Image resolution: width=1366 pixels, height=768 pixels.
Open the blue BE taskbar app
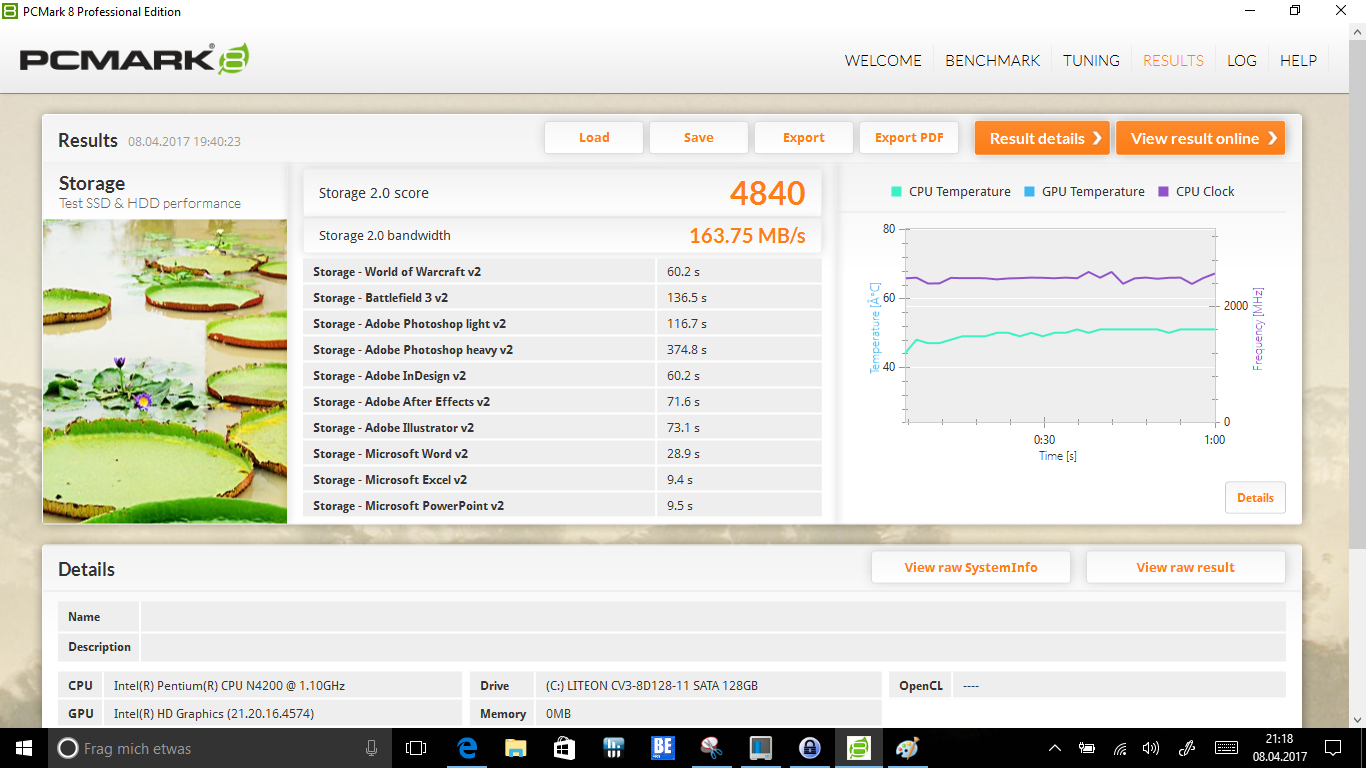663,747
